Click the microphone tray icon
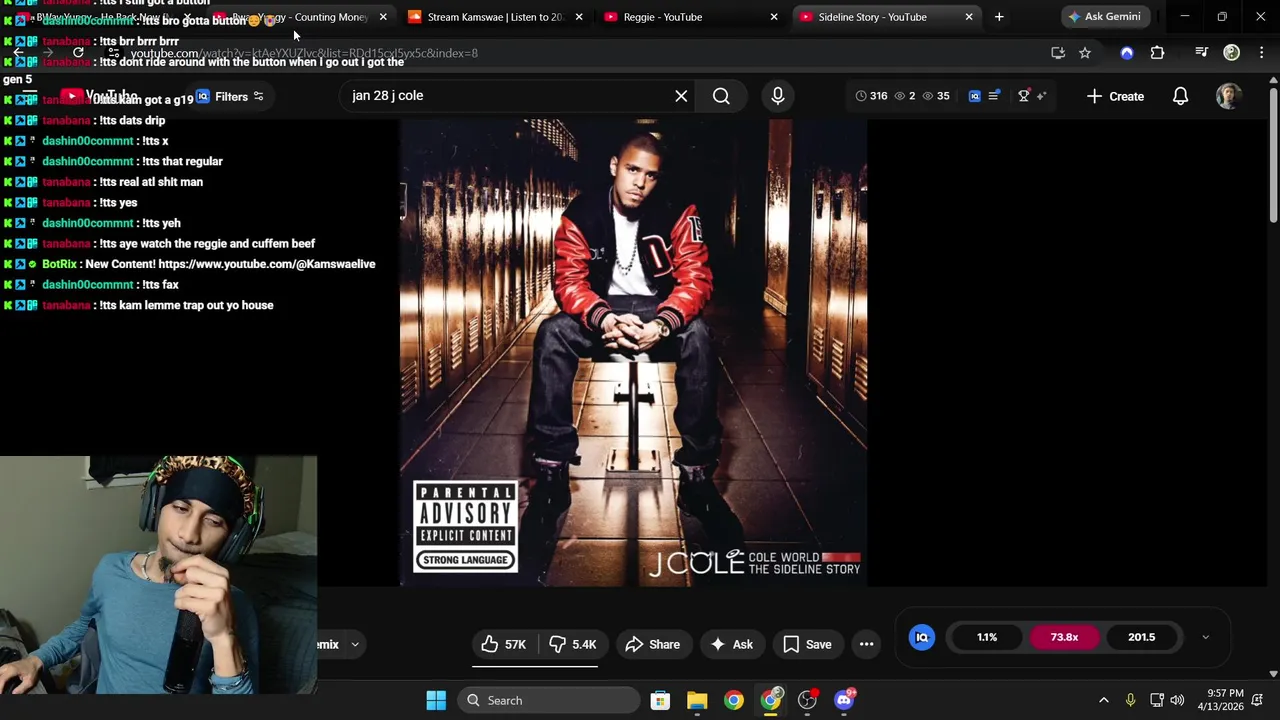The image size is (1280, 720). pos(1130,700)
